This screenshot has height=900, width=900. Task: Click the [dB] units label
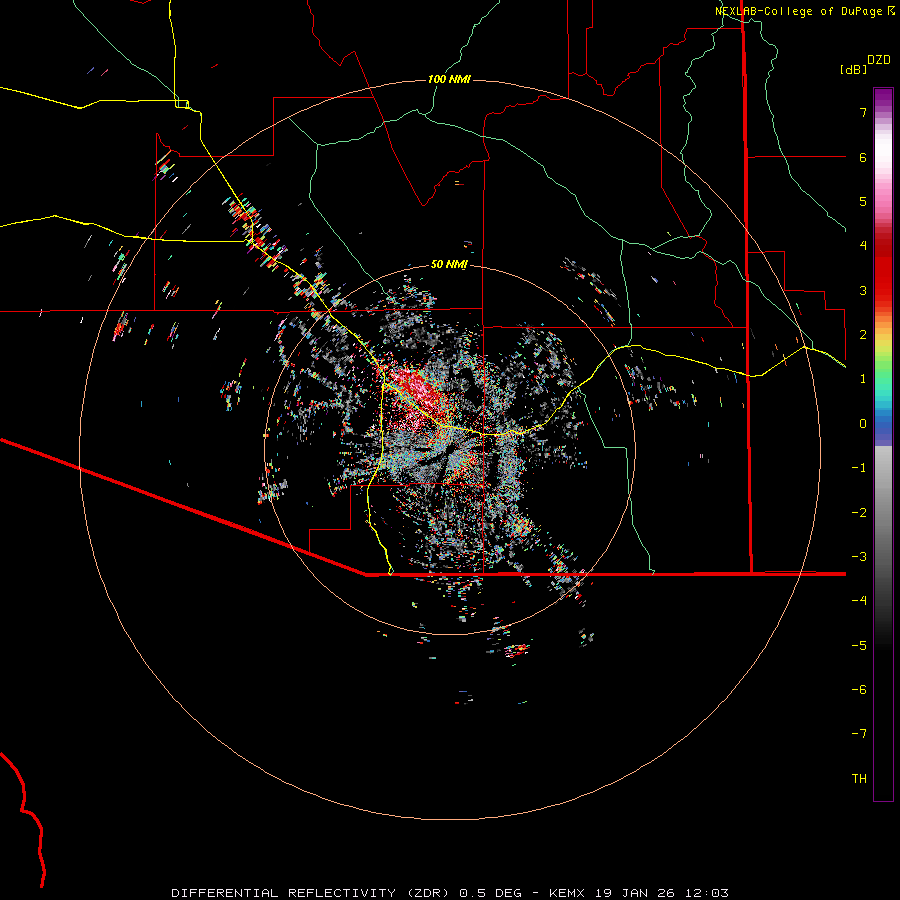[854, 69]
